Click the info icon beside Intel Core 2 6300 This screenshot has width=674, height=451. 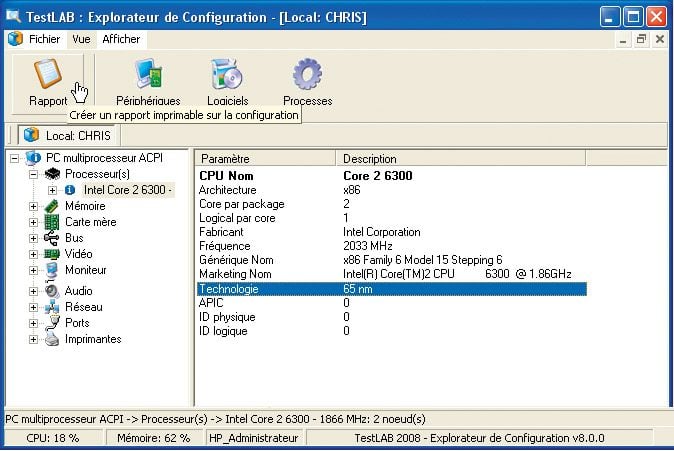pyautogui.click(x=70, y=190)
